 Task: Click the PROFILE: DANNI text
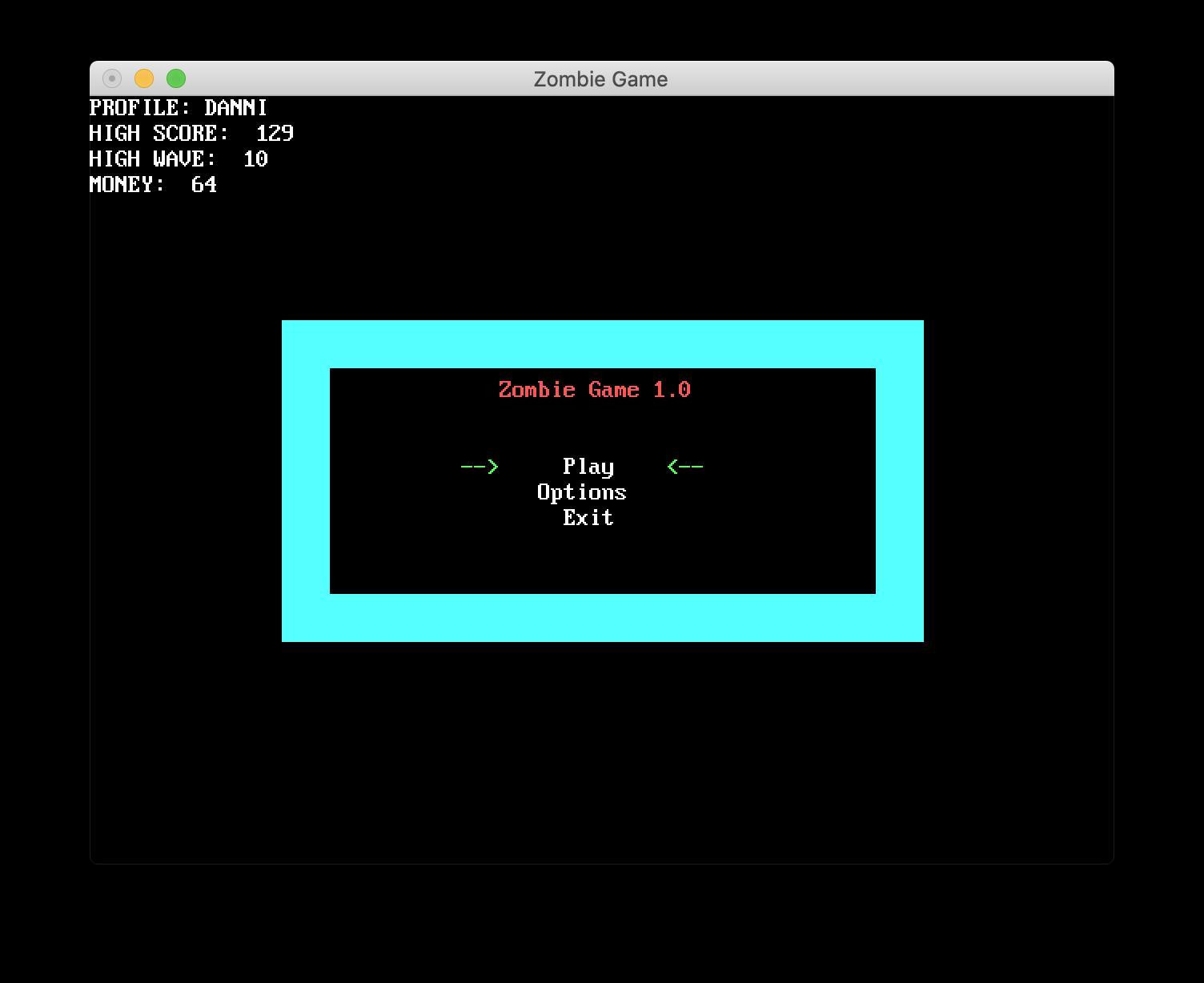[179, 107]
